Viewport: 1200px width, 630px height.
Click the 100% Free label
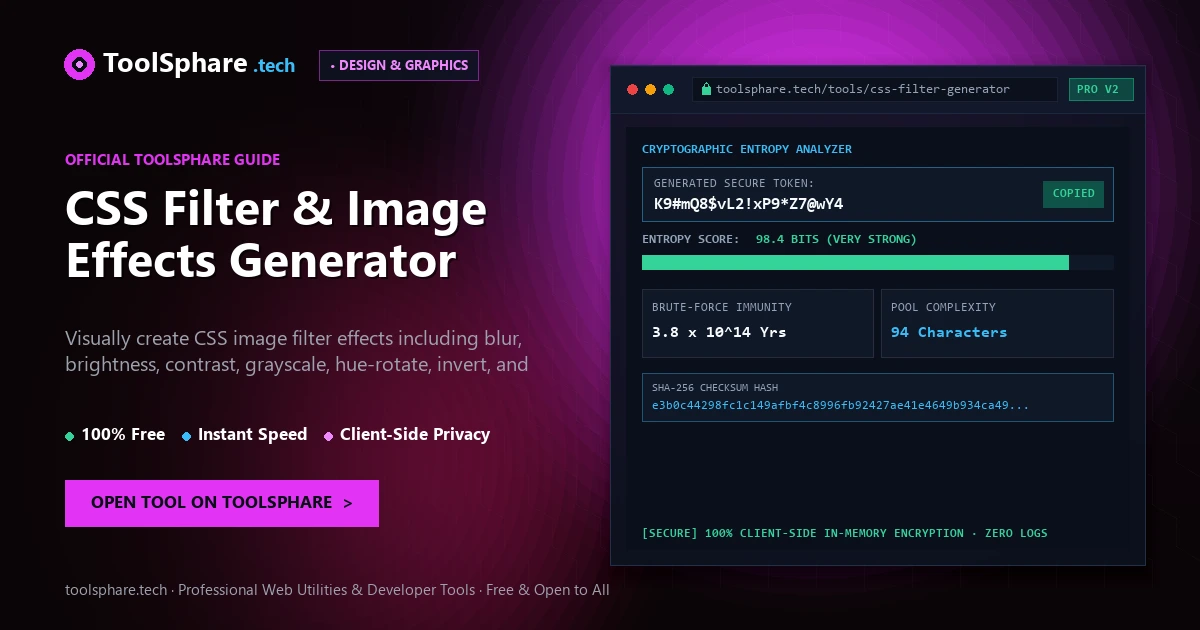point(123,435)
